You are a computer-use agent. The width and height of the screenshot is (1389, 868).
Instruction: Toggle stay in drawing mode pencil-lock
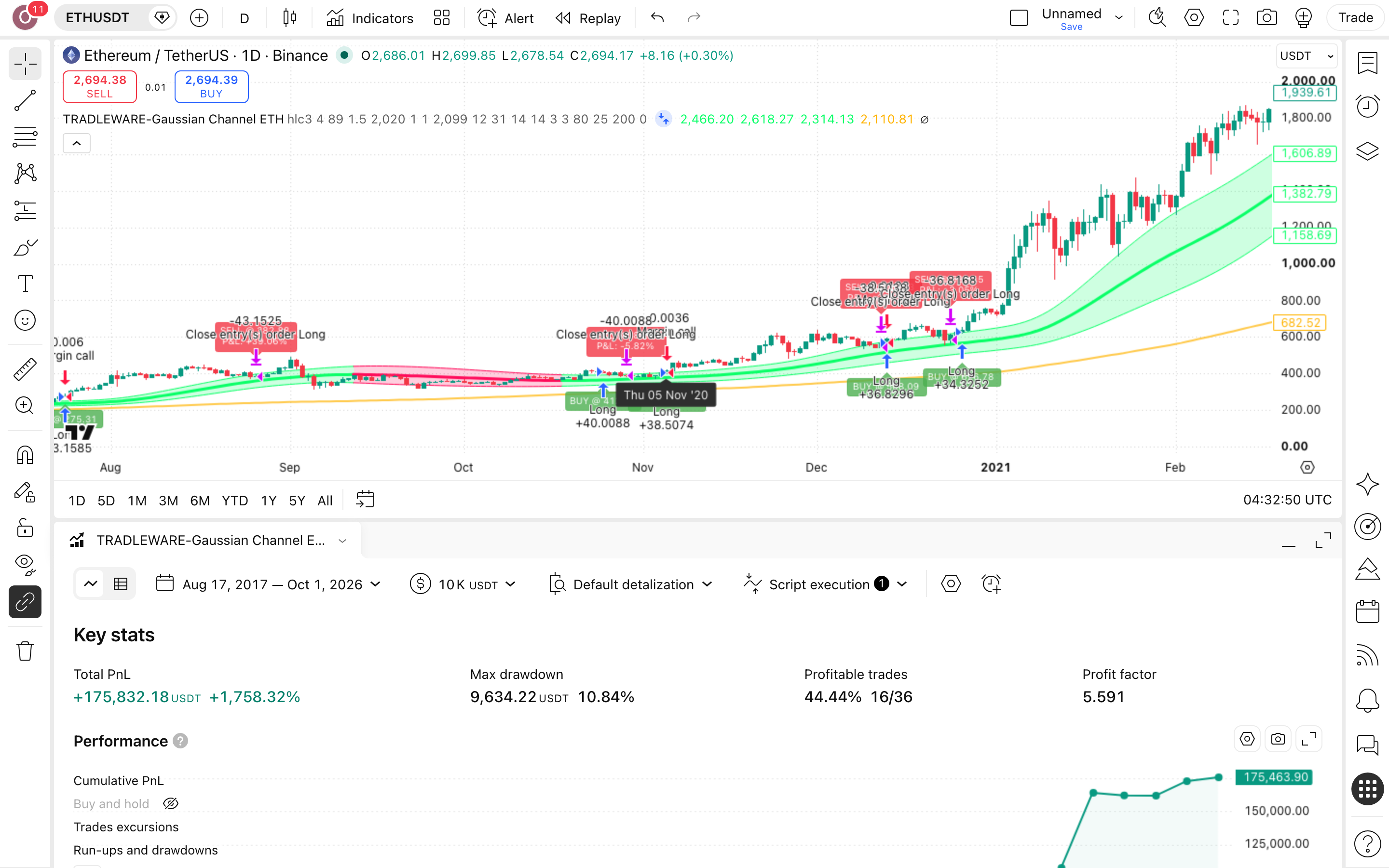(x=25, y=492)
